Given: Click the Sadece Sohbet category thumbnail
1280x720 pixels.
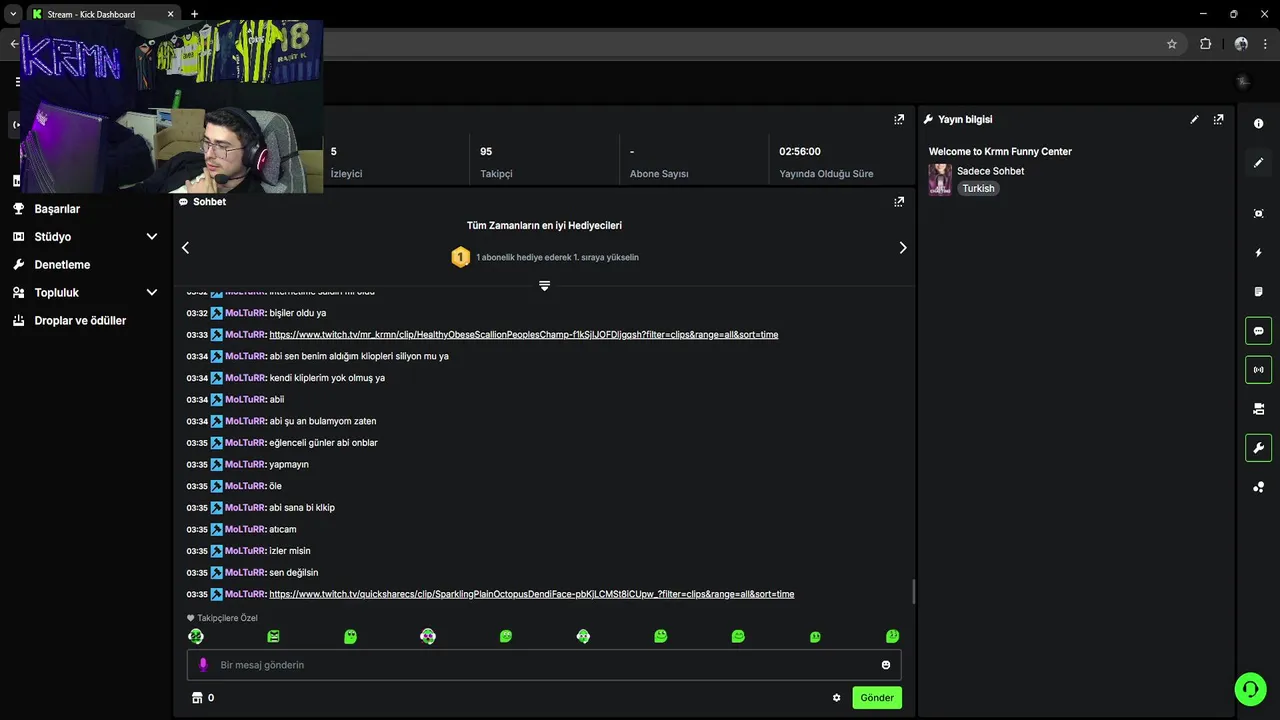Looking at the screenshot, I should (x=940, y=180).
